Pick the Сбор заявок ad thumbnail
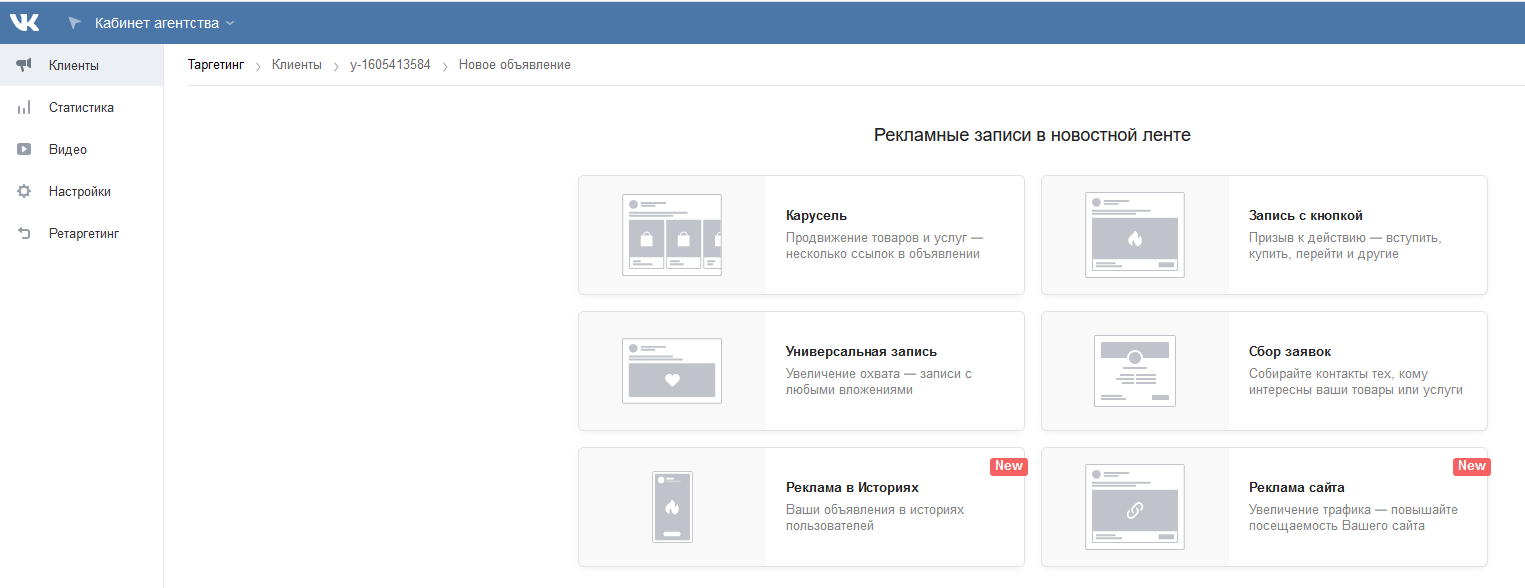Image resolution: width=1525 pixels, height=588 pixels. (1135, 371)
